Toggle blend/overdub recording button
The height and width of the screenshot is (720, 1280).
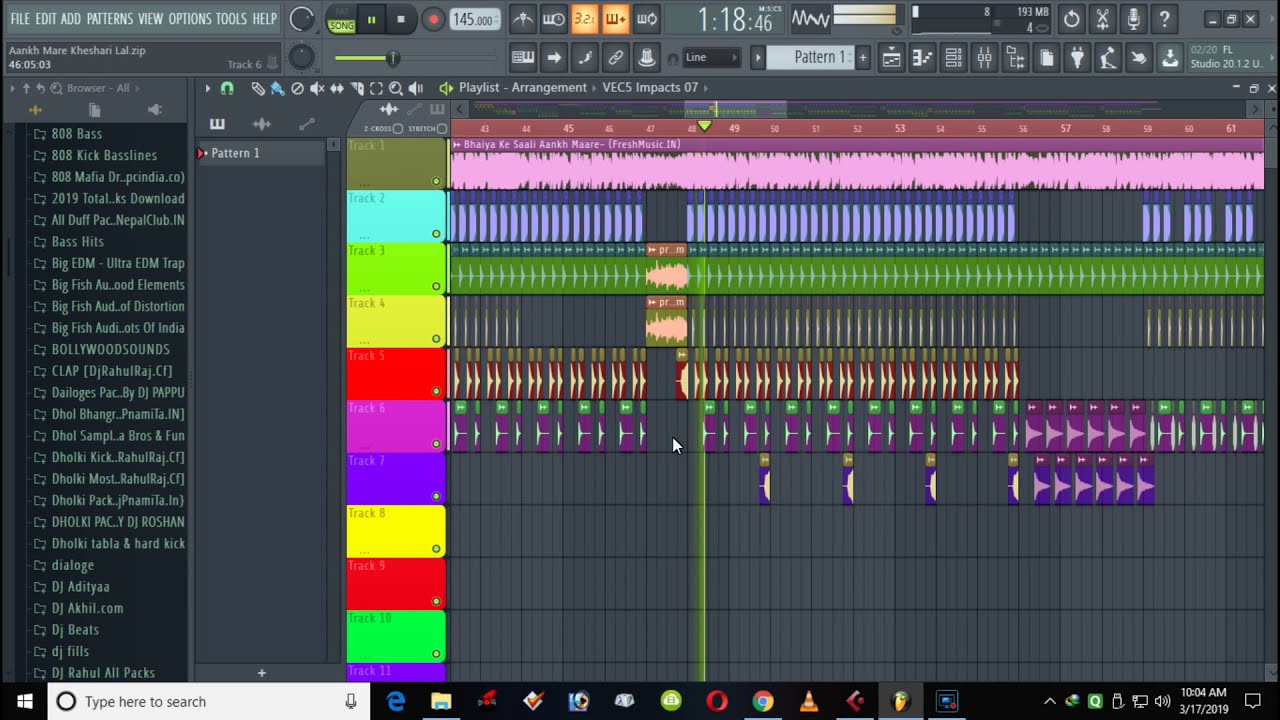(615, 19)
